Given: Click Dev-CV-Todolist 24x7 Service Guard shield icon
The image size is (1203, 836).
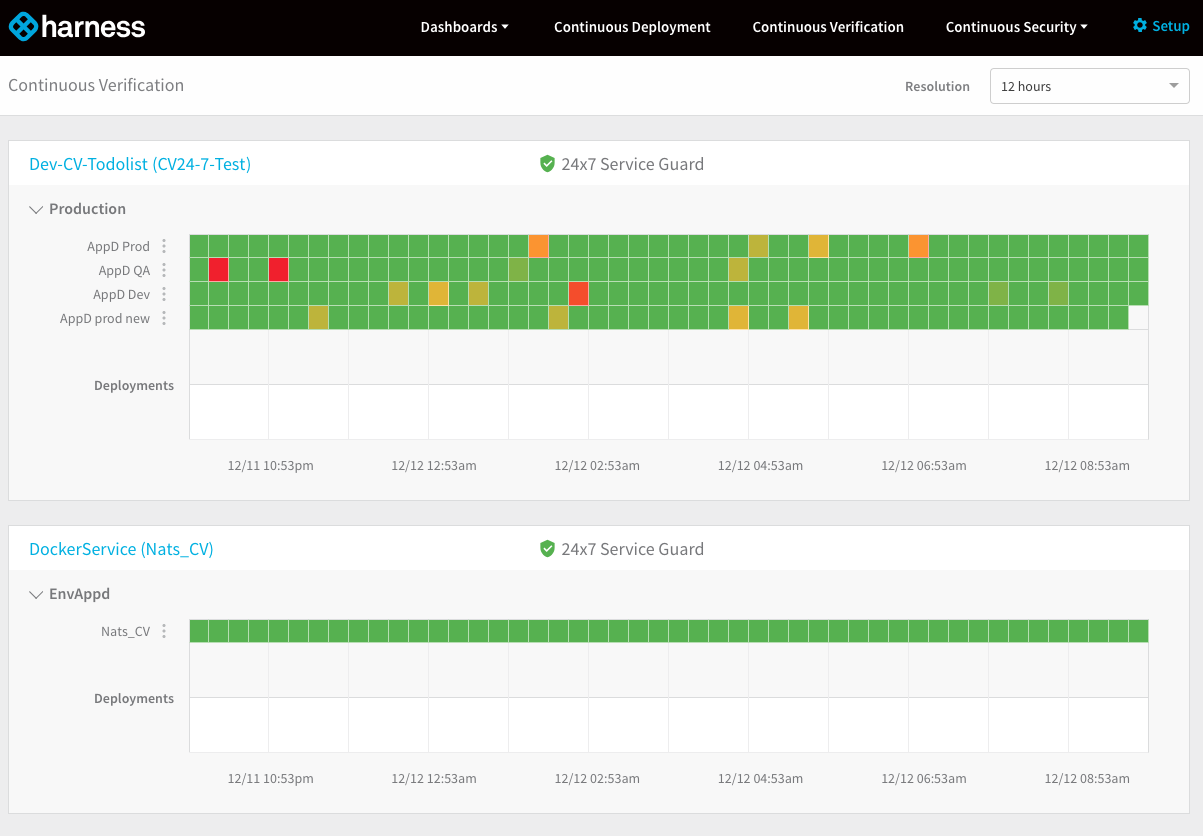Looking at the screenshot, I should point(547,164).
